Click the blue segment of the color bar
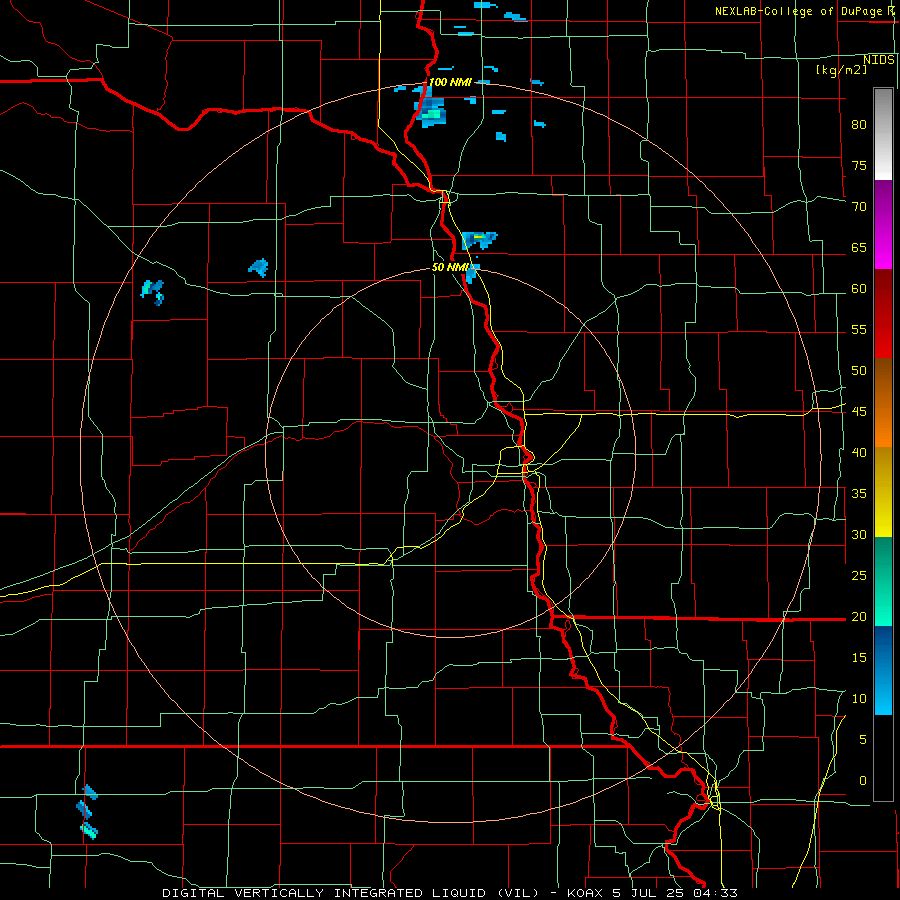900x900 pixels. pyautogui.click(x=883, y=670)
